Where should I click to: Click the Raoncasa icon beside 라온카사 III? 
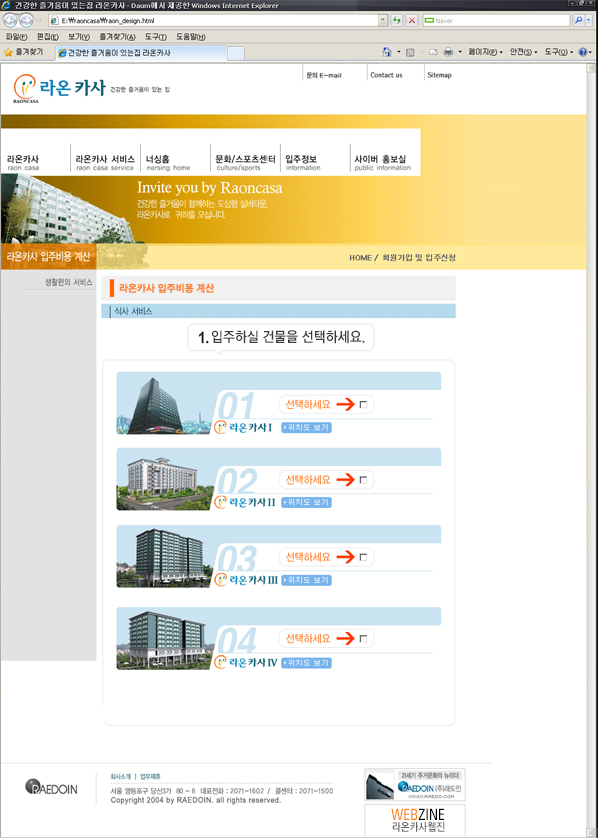(220, 579)
